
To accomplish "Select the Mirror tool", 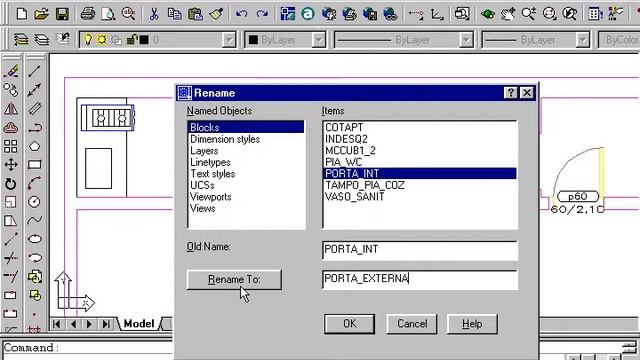I will click(x=11, y=109).
